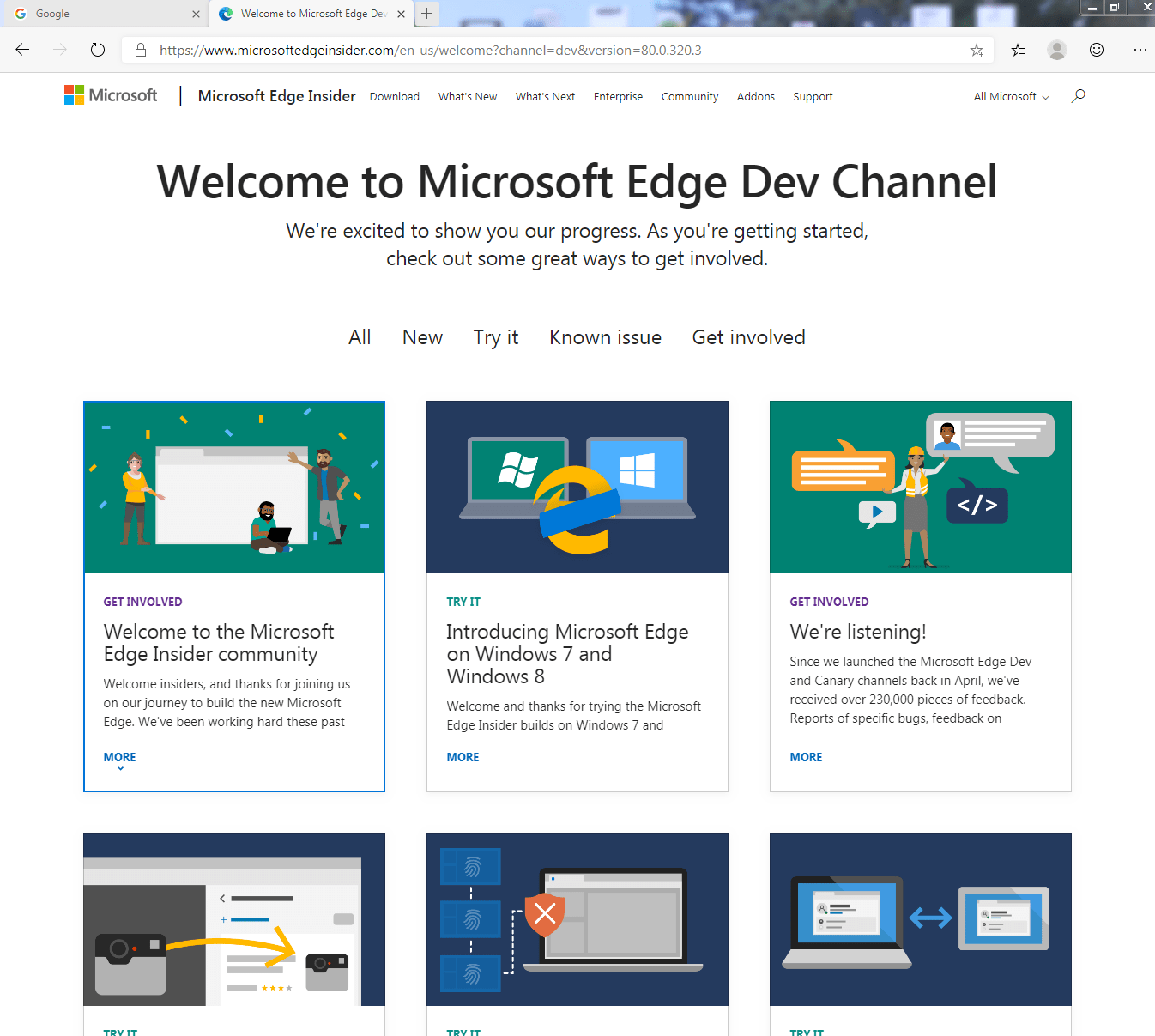Click the We're listening! heading

(858, 632)
